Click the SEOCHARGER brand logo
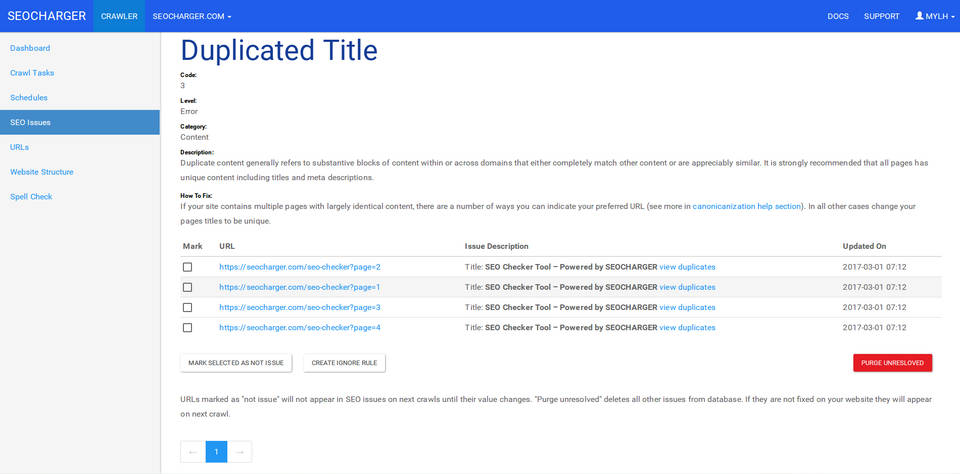 [46, 16]
